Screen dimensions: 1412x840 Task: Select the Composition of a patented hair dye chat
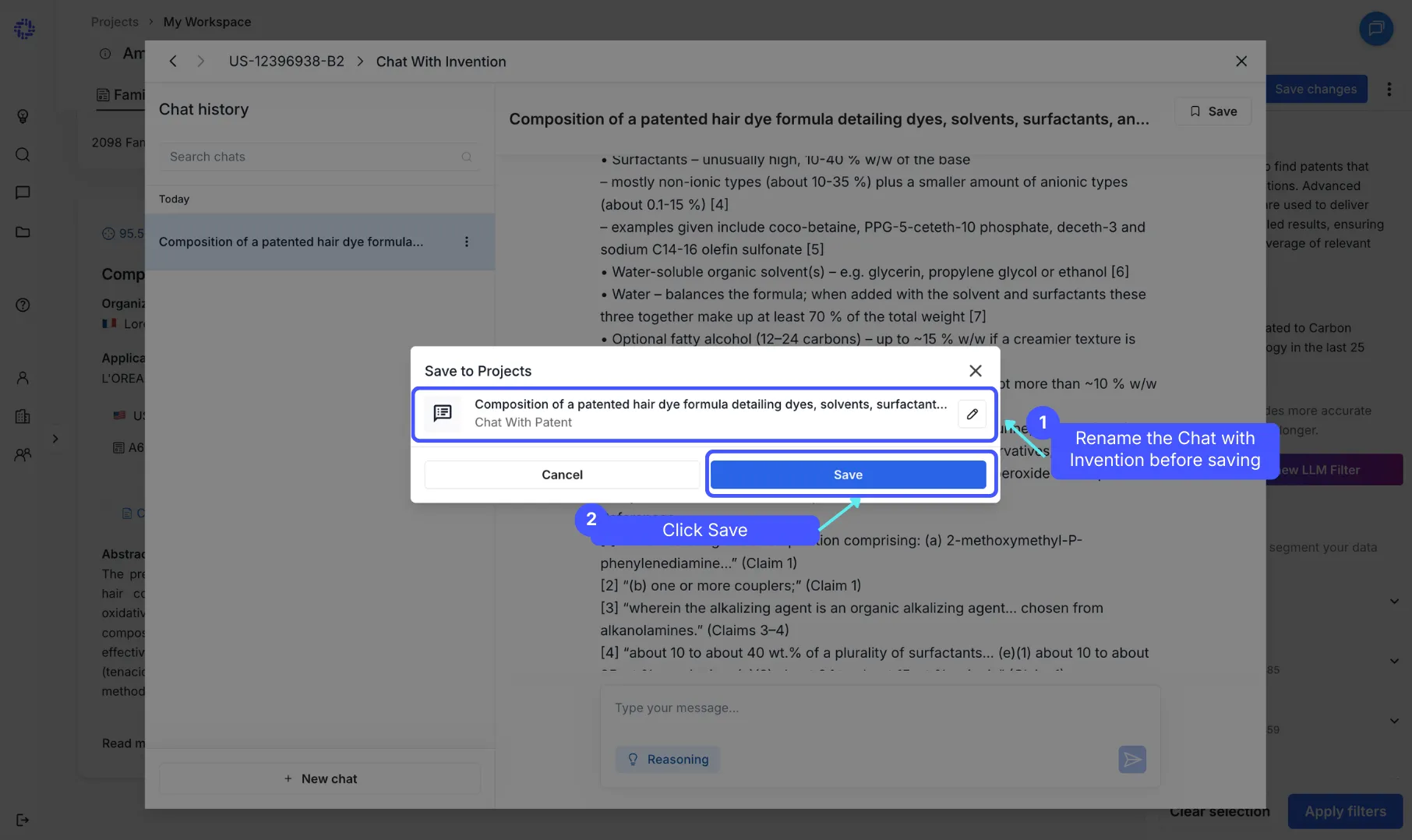(319, 242)
